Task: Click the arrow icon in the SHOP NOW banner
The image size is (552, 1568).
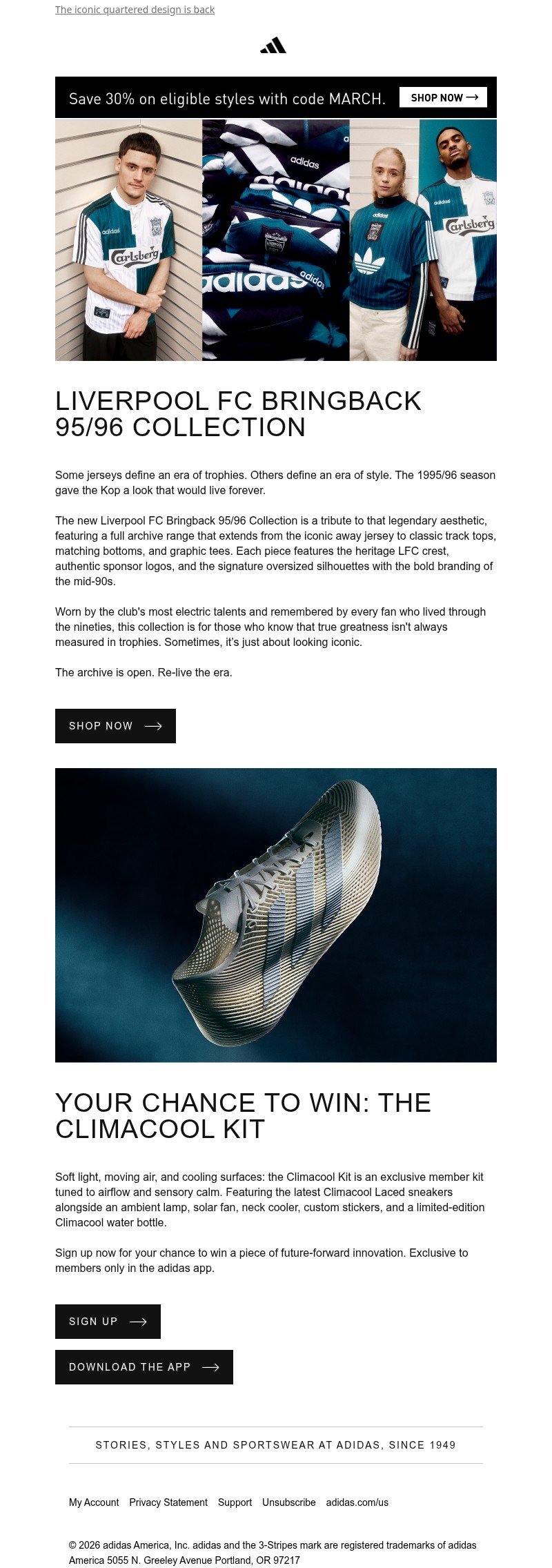Action: point(473,97)
